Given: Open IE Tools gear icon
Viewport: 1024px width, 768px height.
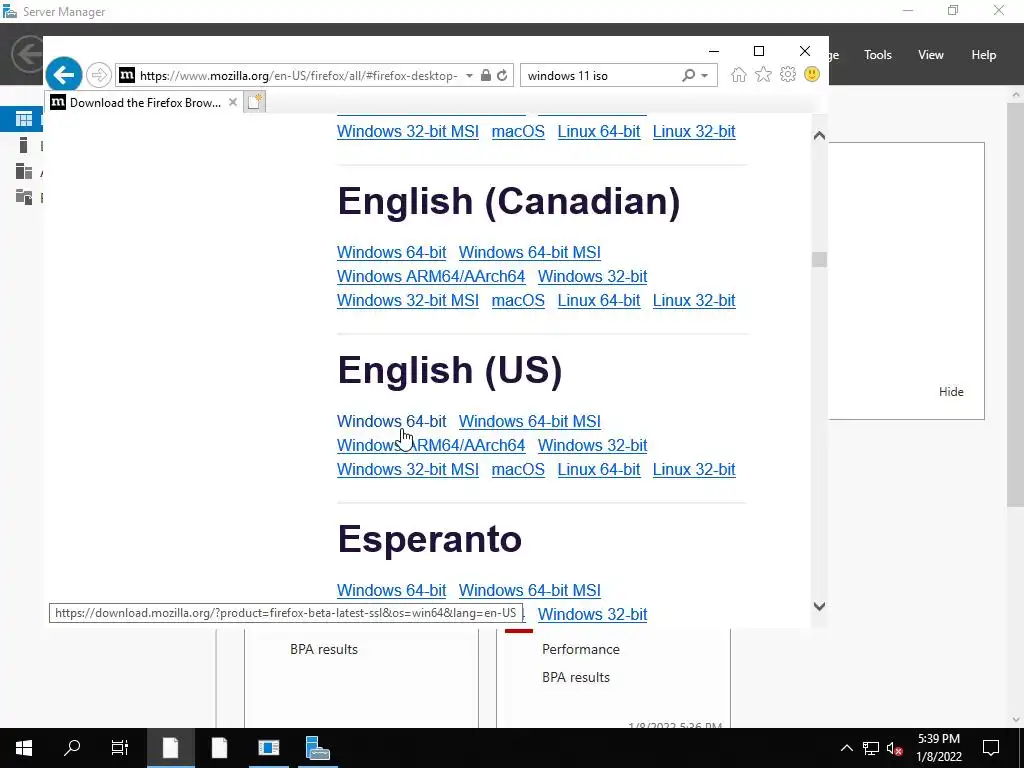Looking at the screenshot, I should click(788, 74).
